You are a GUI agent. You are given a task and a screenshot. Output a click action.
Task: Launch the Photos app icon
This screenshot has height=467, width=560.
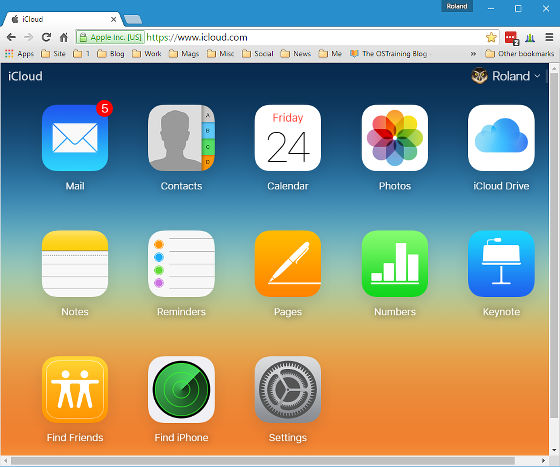395,138
